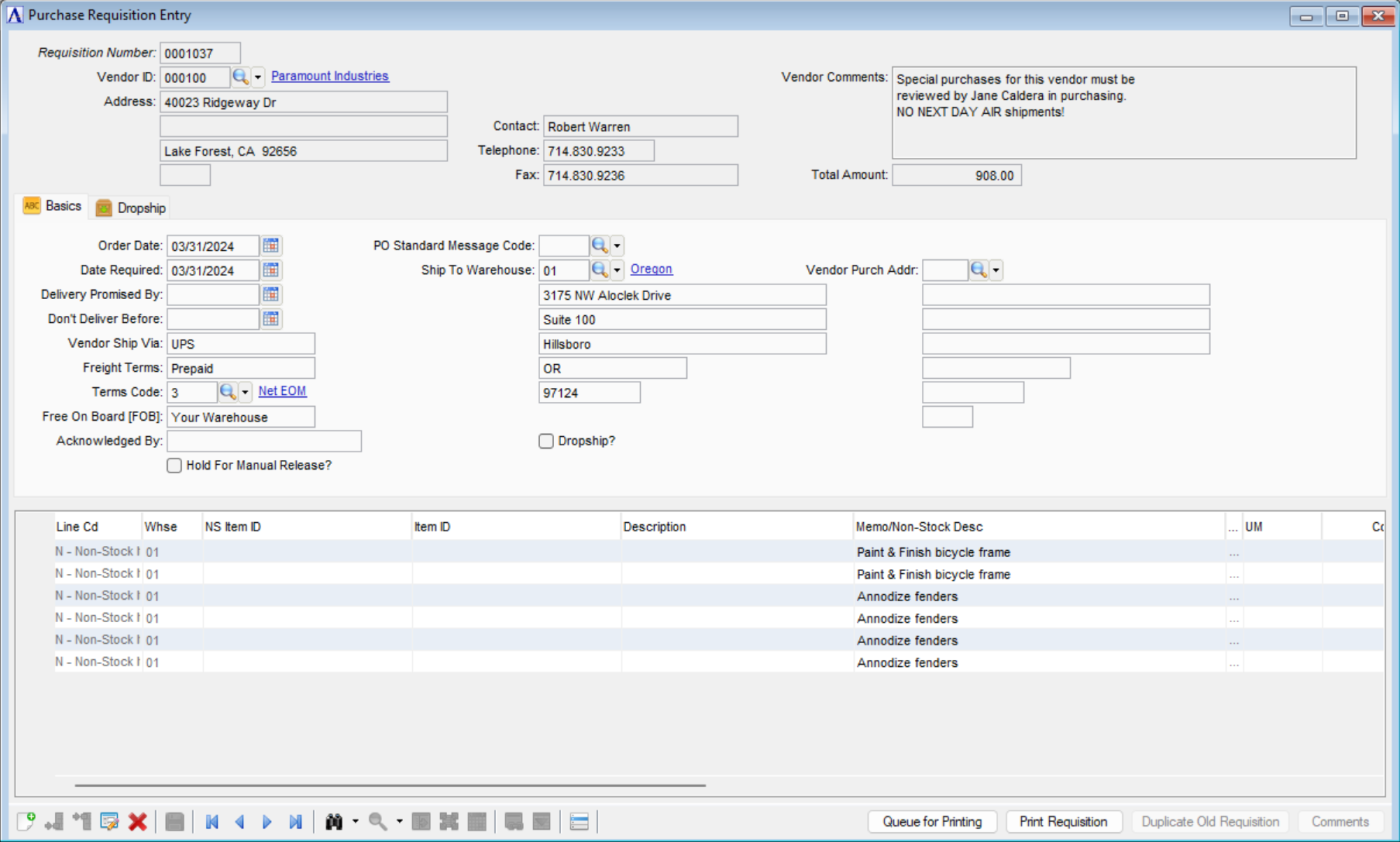
Task: Go to the first record
Action: 212,821
